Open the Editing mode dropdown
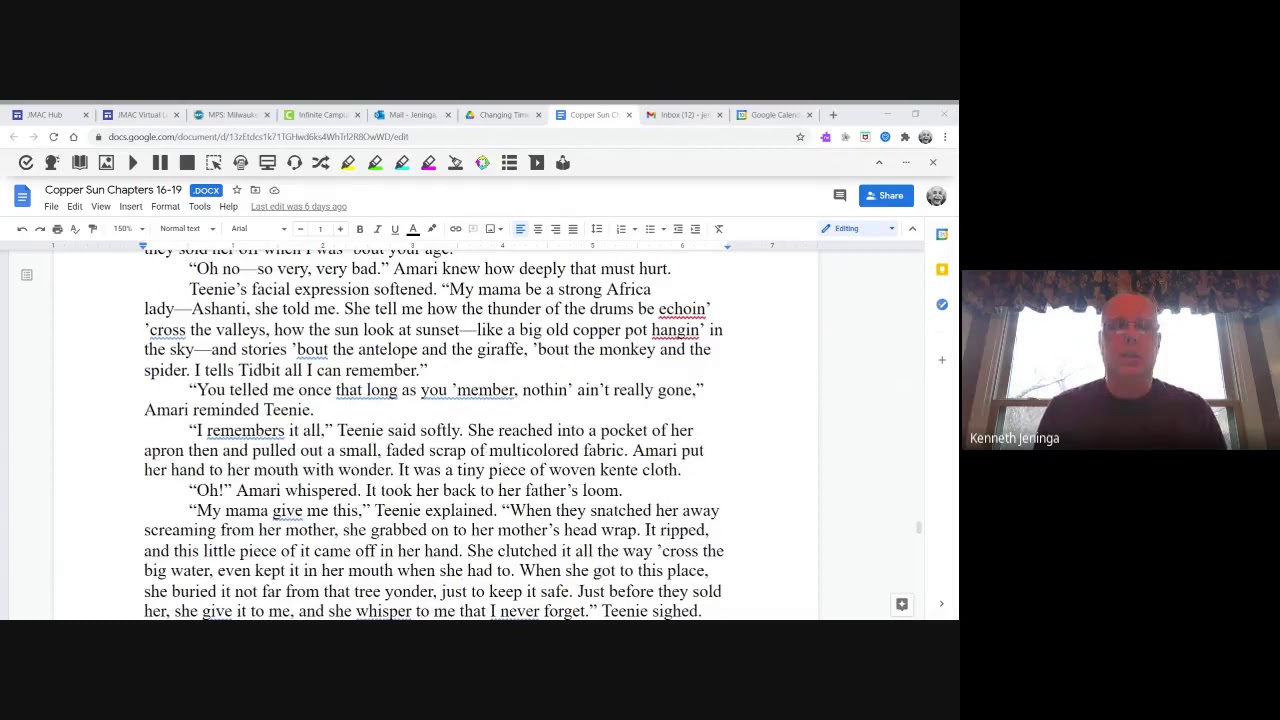This screenshot has height=720, width=1280. coord(858,229)
